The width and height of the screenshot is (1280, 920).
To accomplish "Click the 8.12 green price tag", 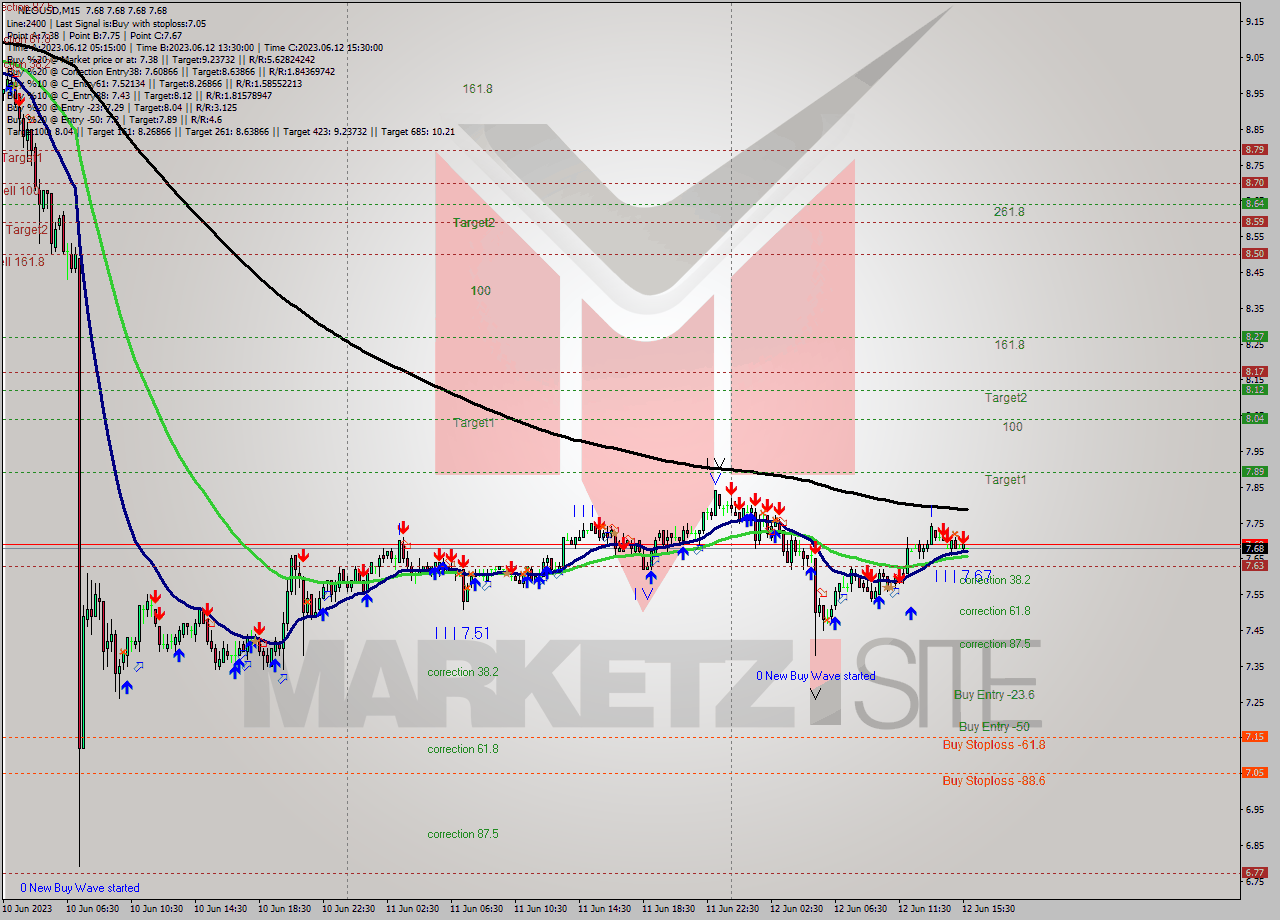I will 1255,389.
